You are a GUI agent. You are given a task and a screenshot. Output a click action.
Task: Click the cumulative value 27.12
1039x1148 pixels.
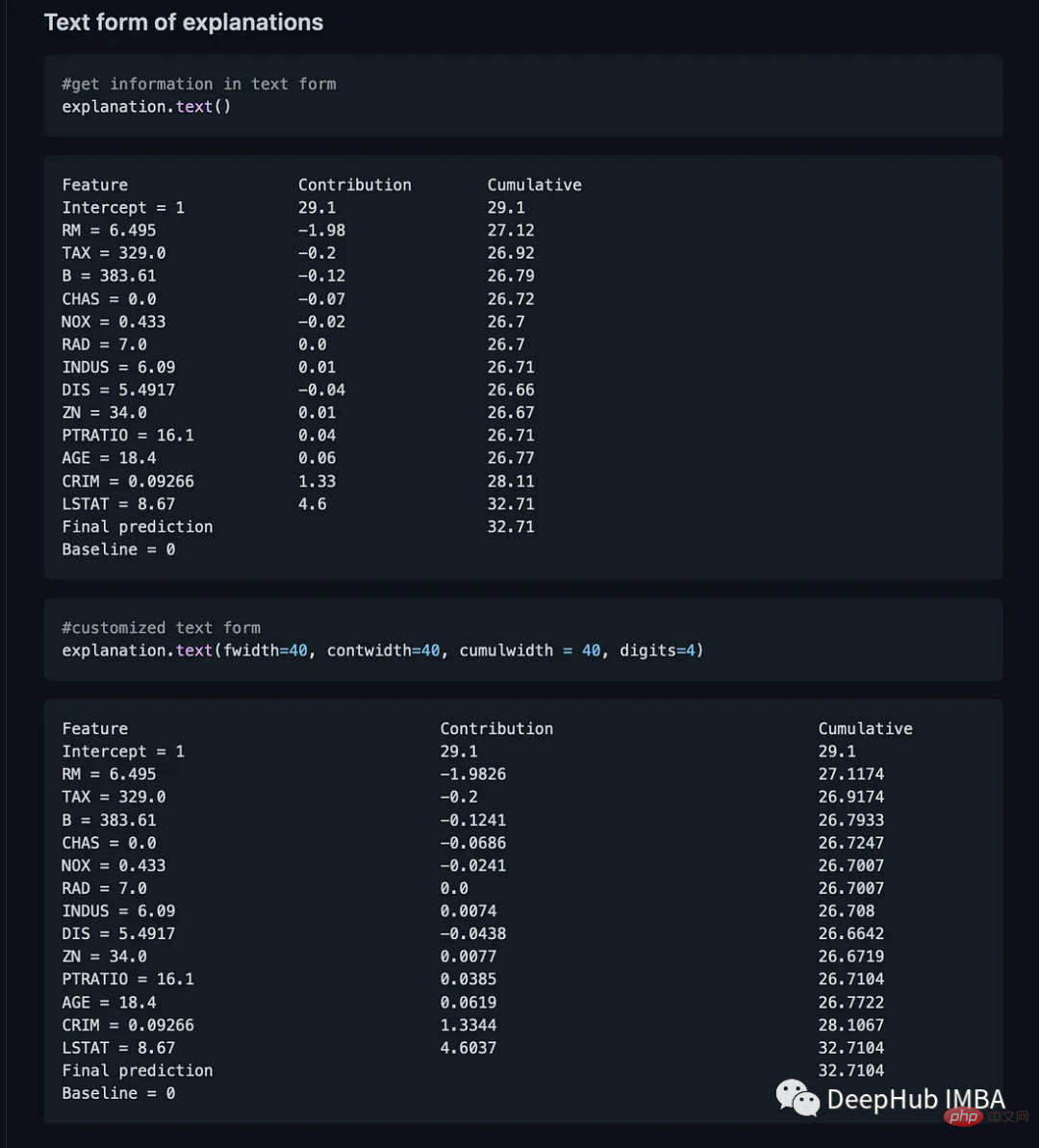point(511,230)
